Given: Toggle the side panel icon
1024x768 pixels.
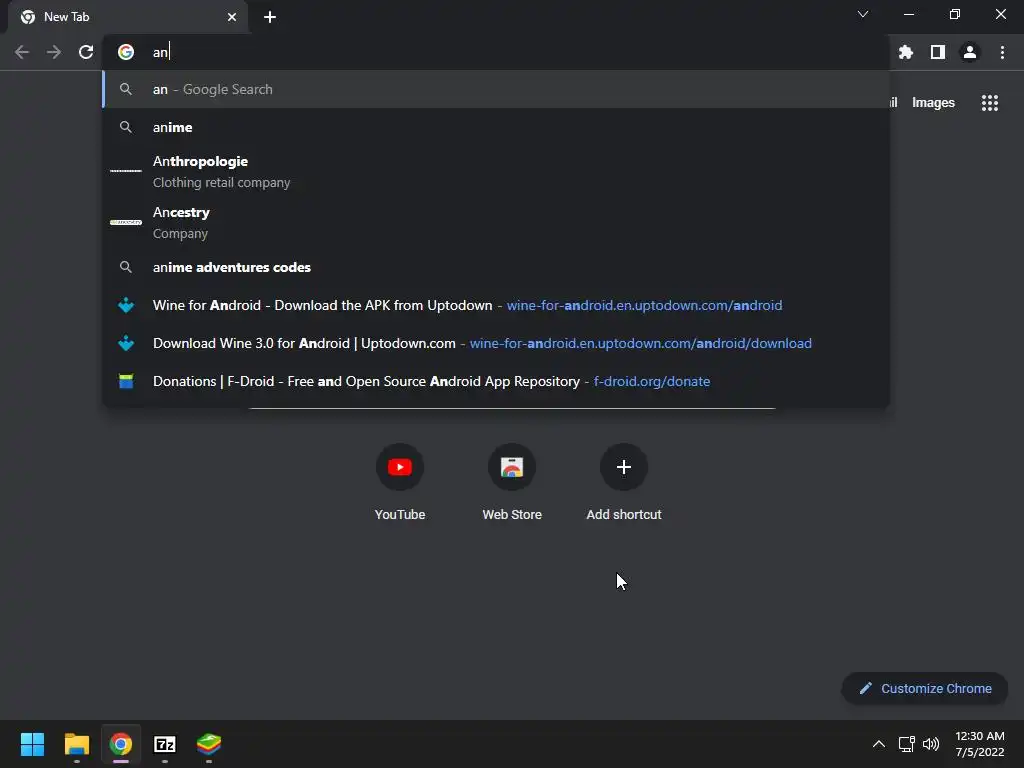Looking at the screenshot, I should pos(938,52).
